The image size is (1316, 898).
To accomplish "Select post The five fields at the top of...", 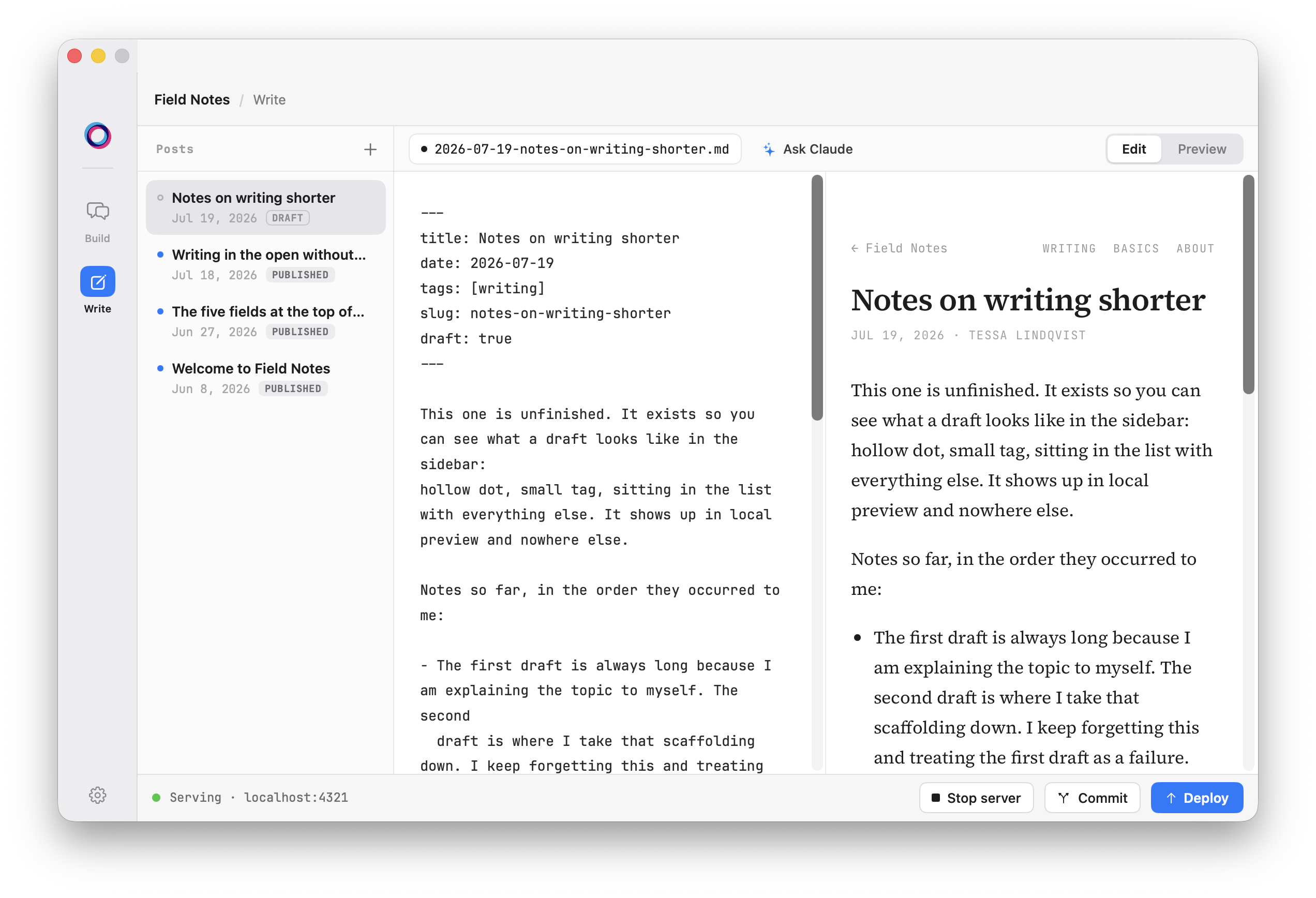I will [265, 321].
